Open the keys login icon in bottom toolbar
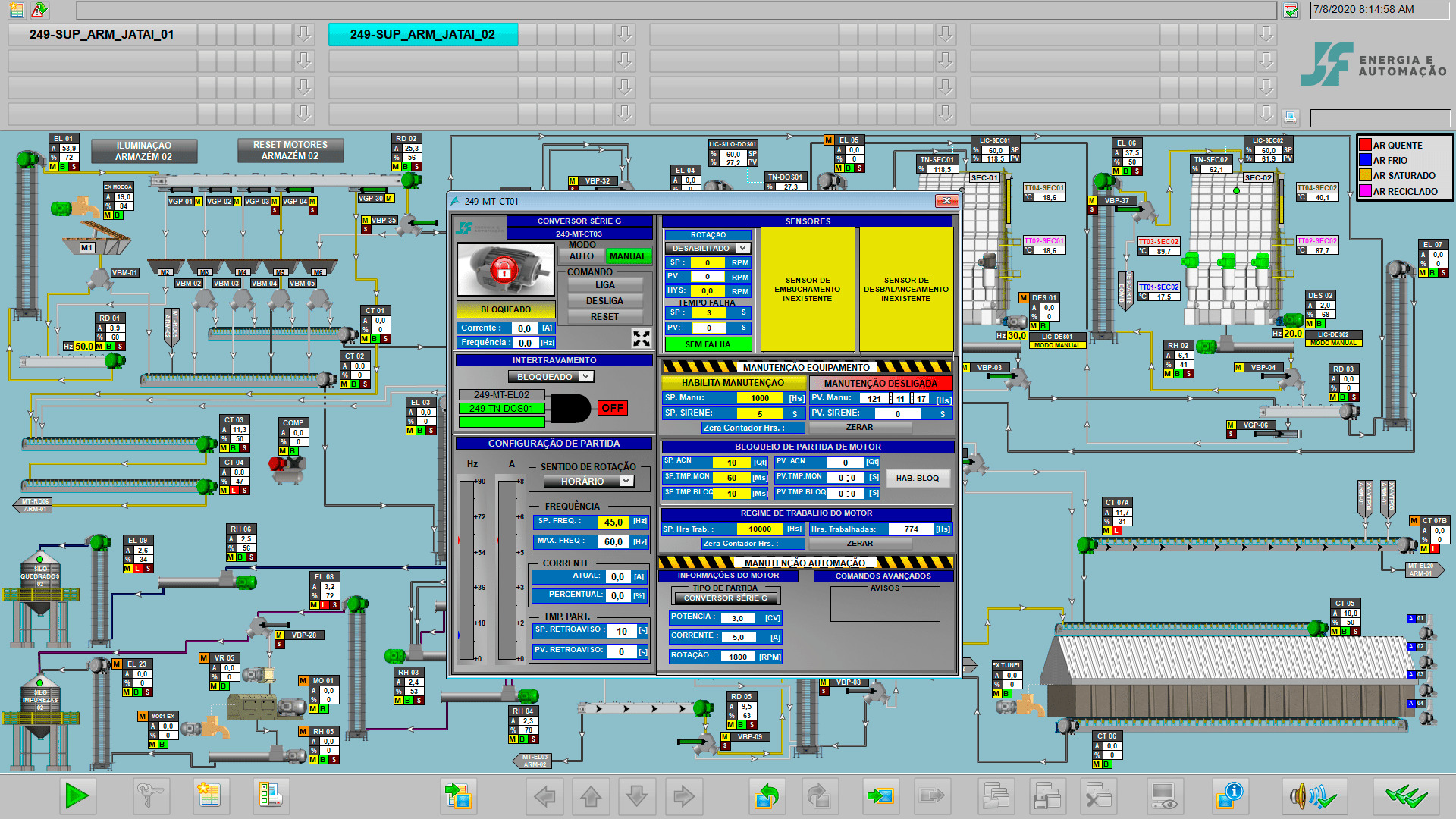The image size is (1456, 819). click(151, 795)
